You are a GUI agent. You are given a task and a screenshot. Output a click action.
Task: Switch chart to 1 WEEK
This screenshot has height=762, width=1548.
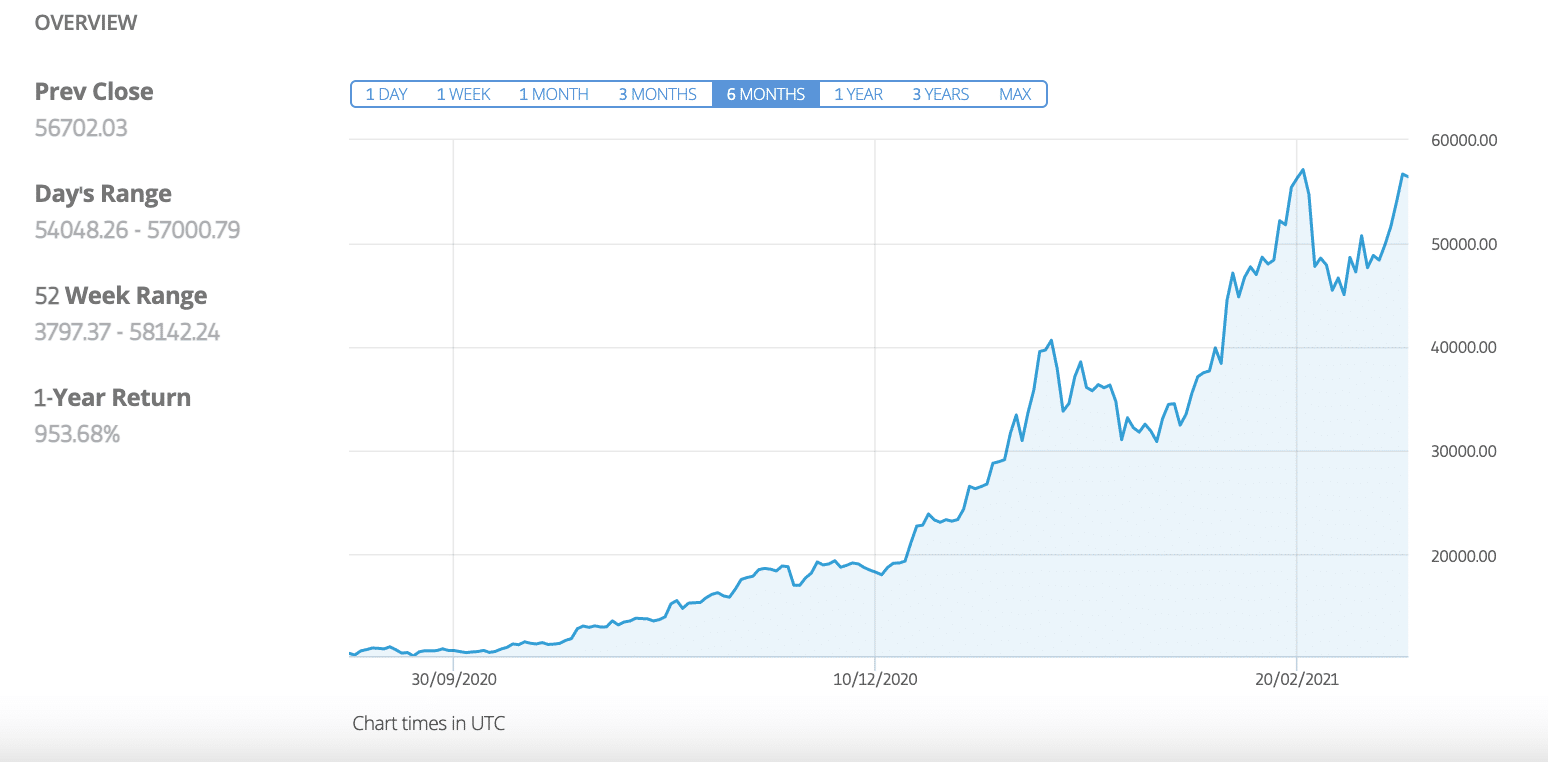463,94
